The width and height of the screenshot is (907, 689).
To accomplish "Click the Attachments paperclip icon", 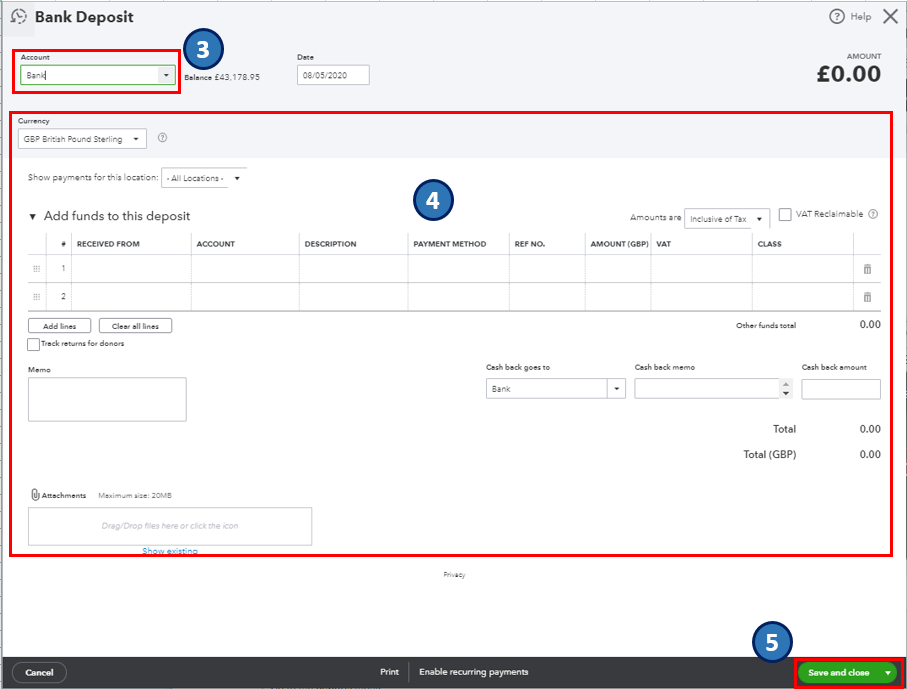I will click(35, 495).
